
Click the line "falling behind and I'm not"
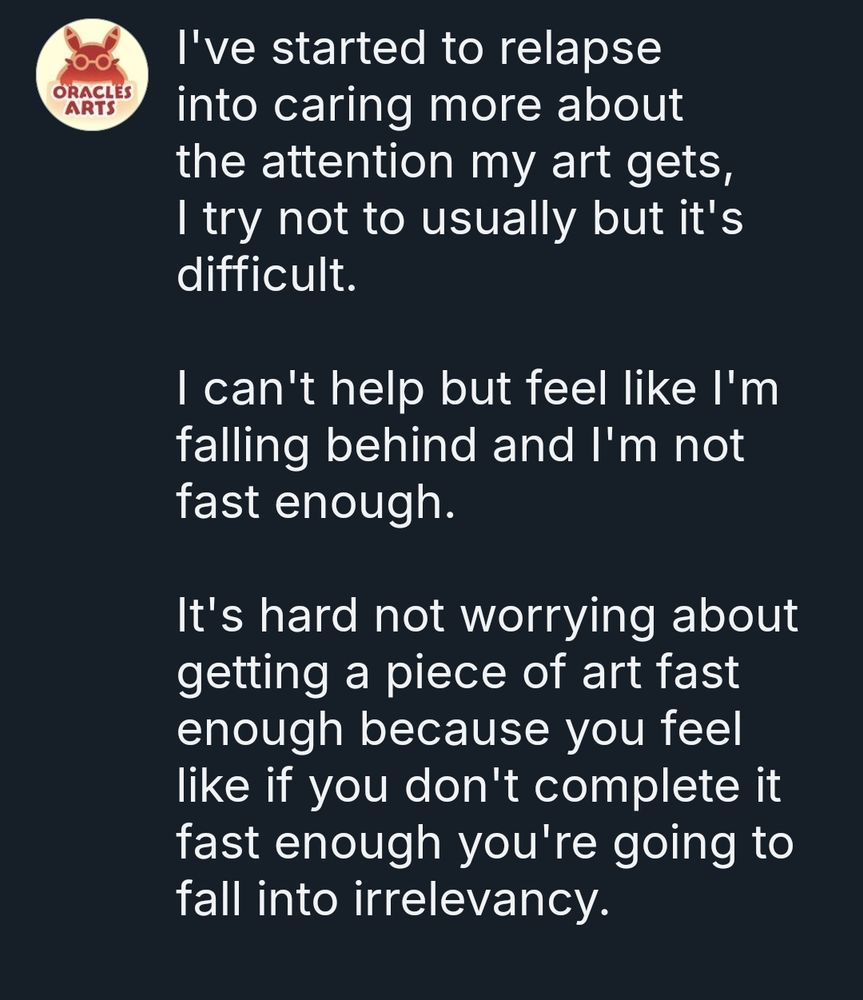[460, 445]
